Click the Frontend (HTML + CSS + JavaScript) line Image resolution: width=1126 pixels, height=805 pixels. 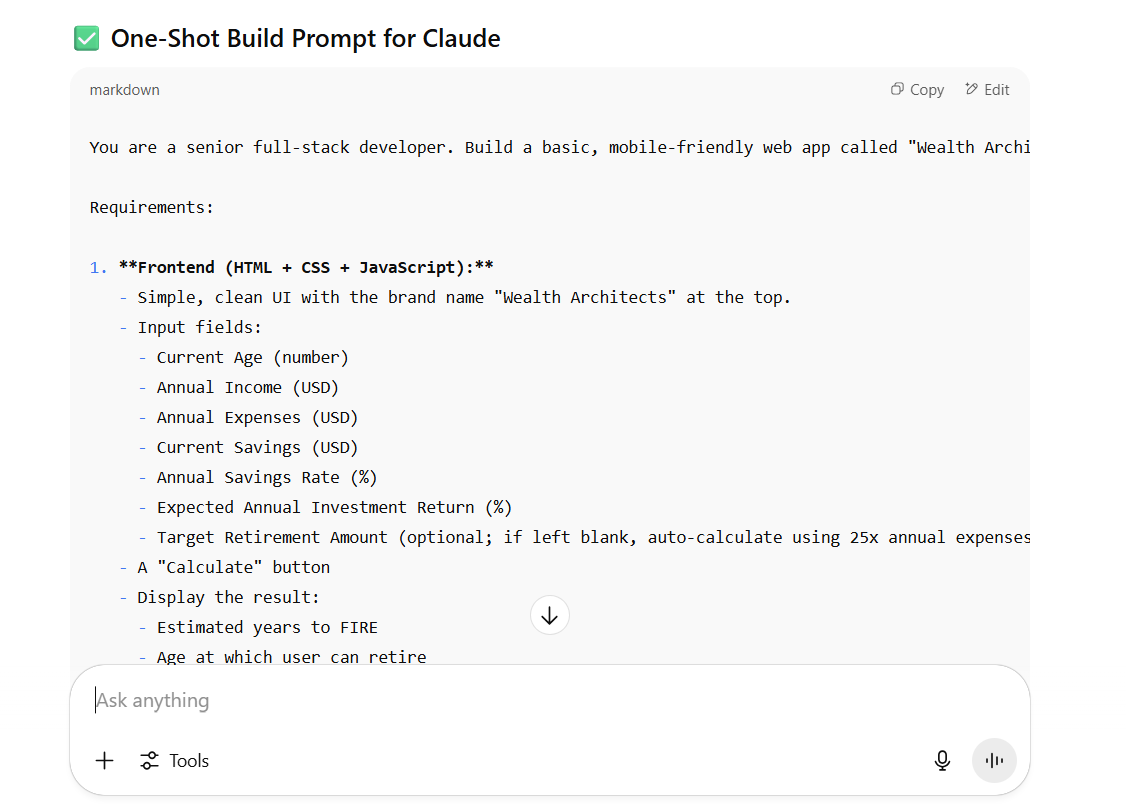pyautogui.click(x=307, y=268)
